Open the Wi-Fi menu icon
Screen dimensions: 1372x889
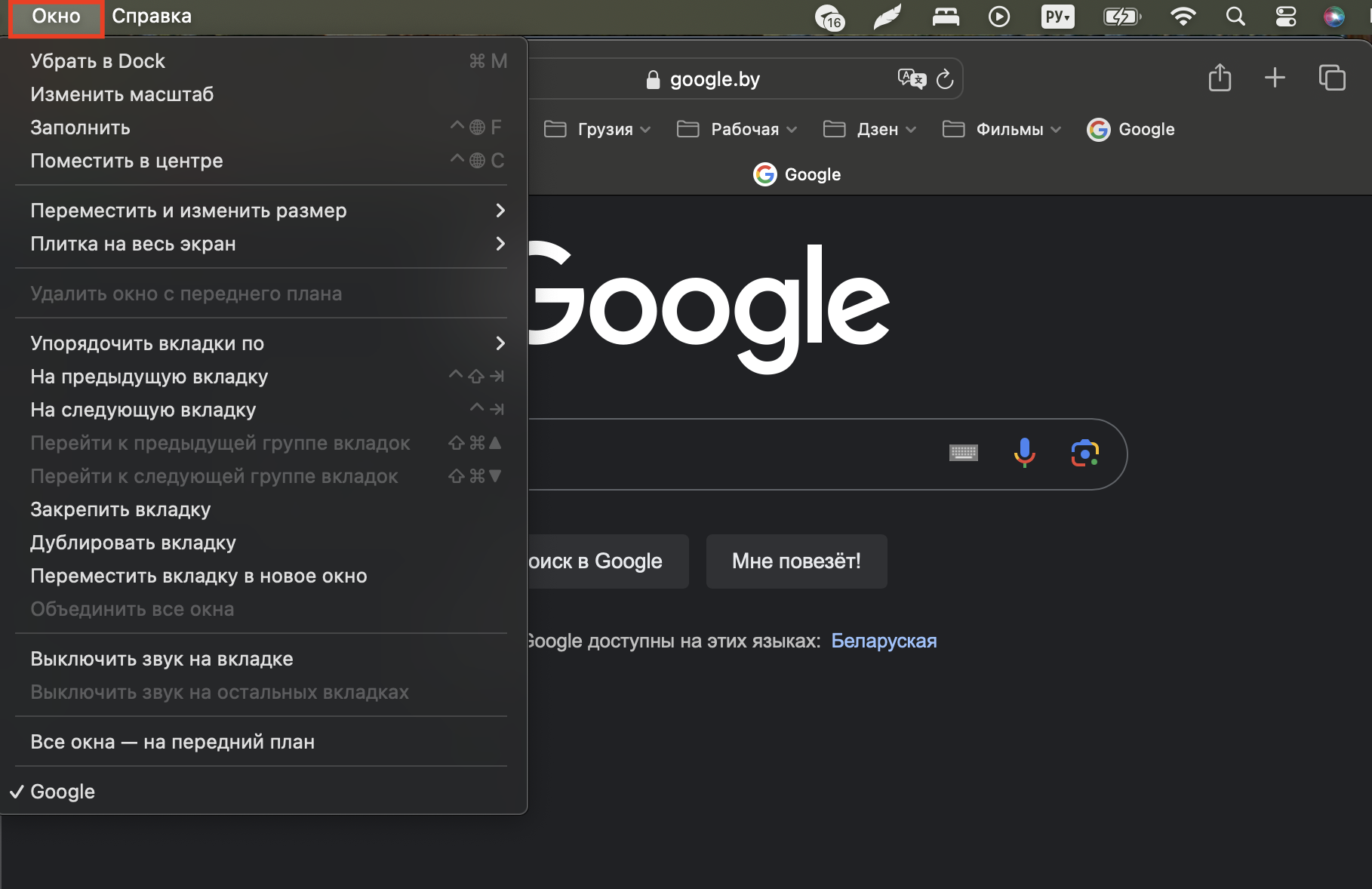coord(1183,16)
